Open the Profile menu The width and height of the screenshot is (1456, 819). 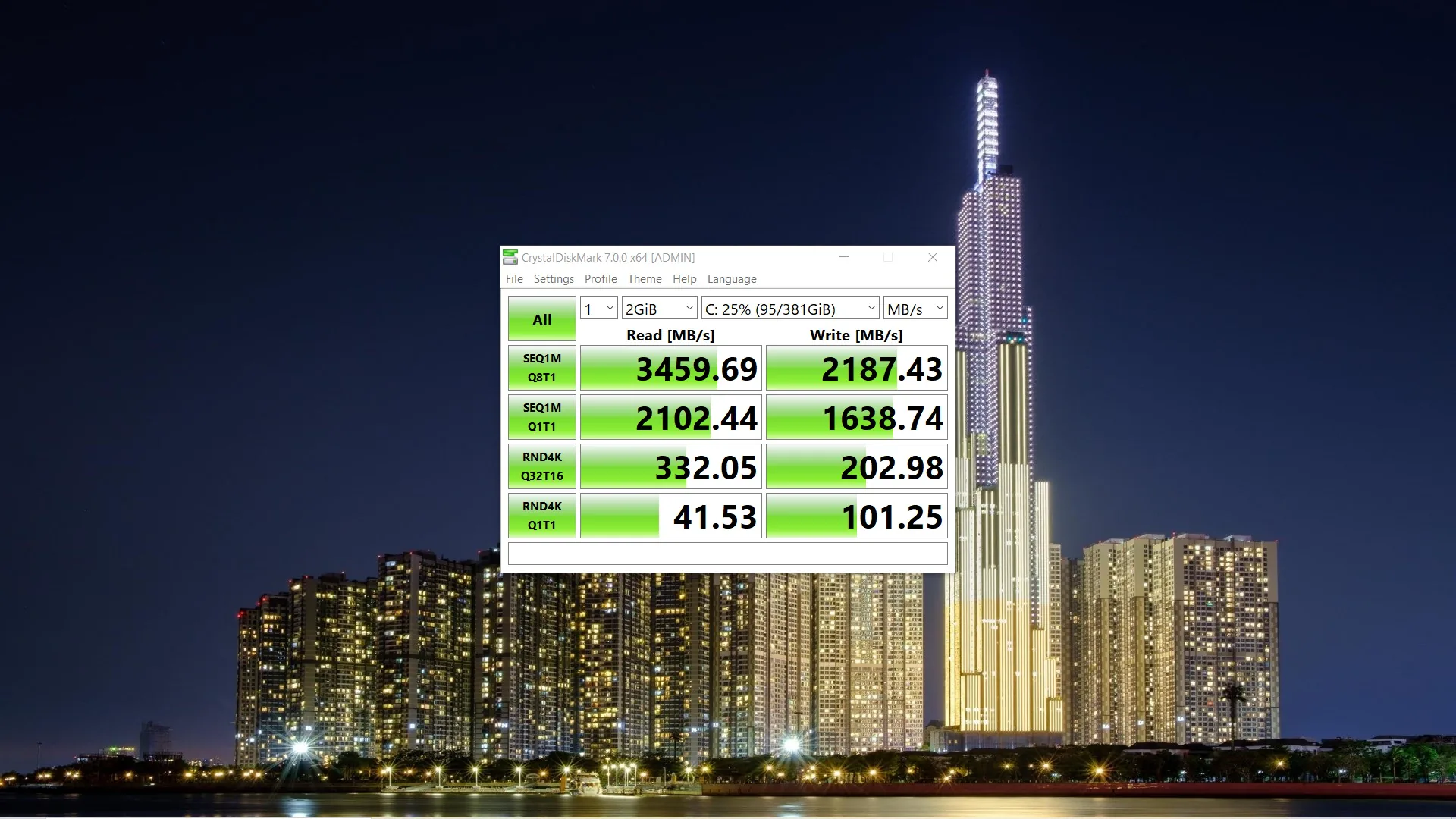(601, 279)
